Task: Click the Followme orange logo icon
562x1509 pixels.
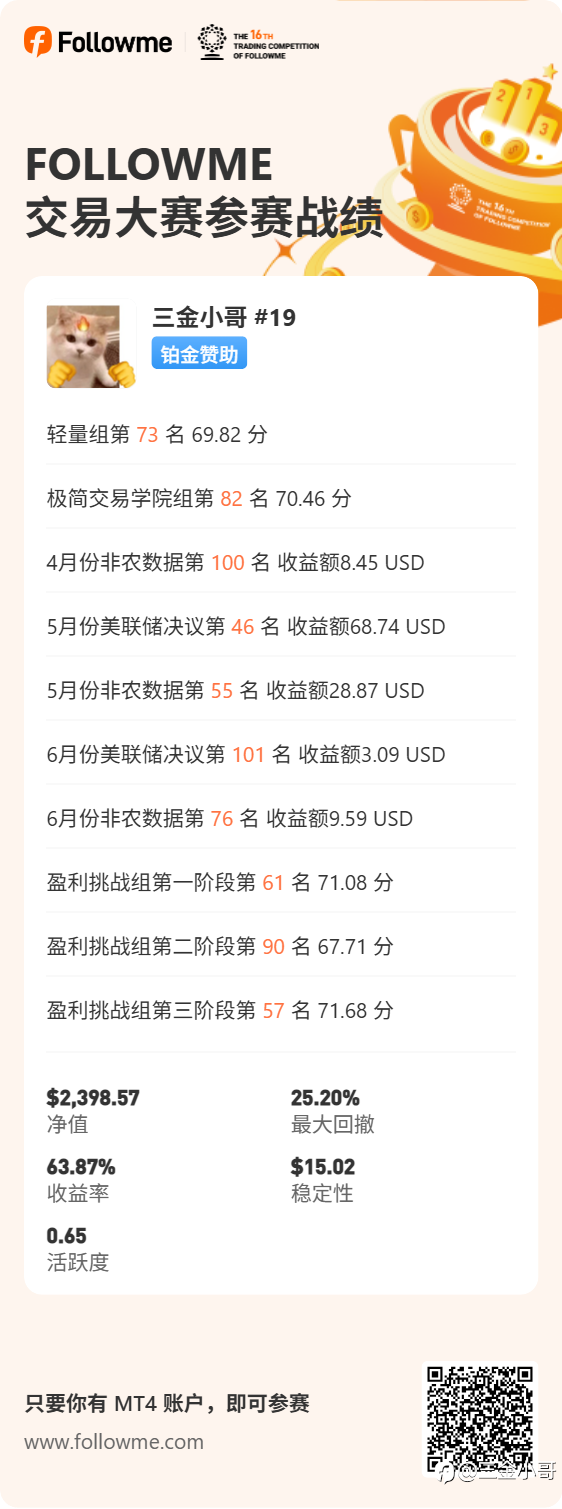Action: [37, 42]
